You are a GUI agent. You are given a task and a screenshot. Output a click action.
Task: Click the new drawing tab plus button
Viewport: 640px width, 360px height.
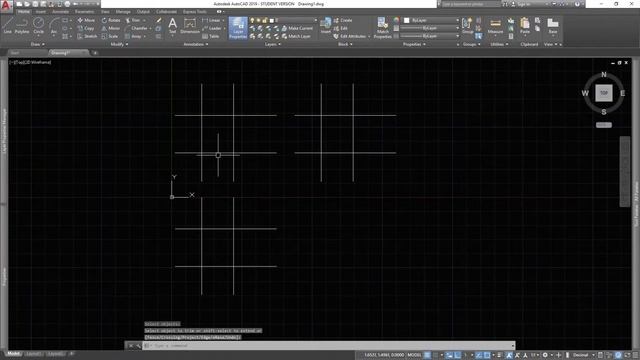coord(95,53)
